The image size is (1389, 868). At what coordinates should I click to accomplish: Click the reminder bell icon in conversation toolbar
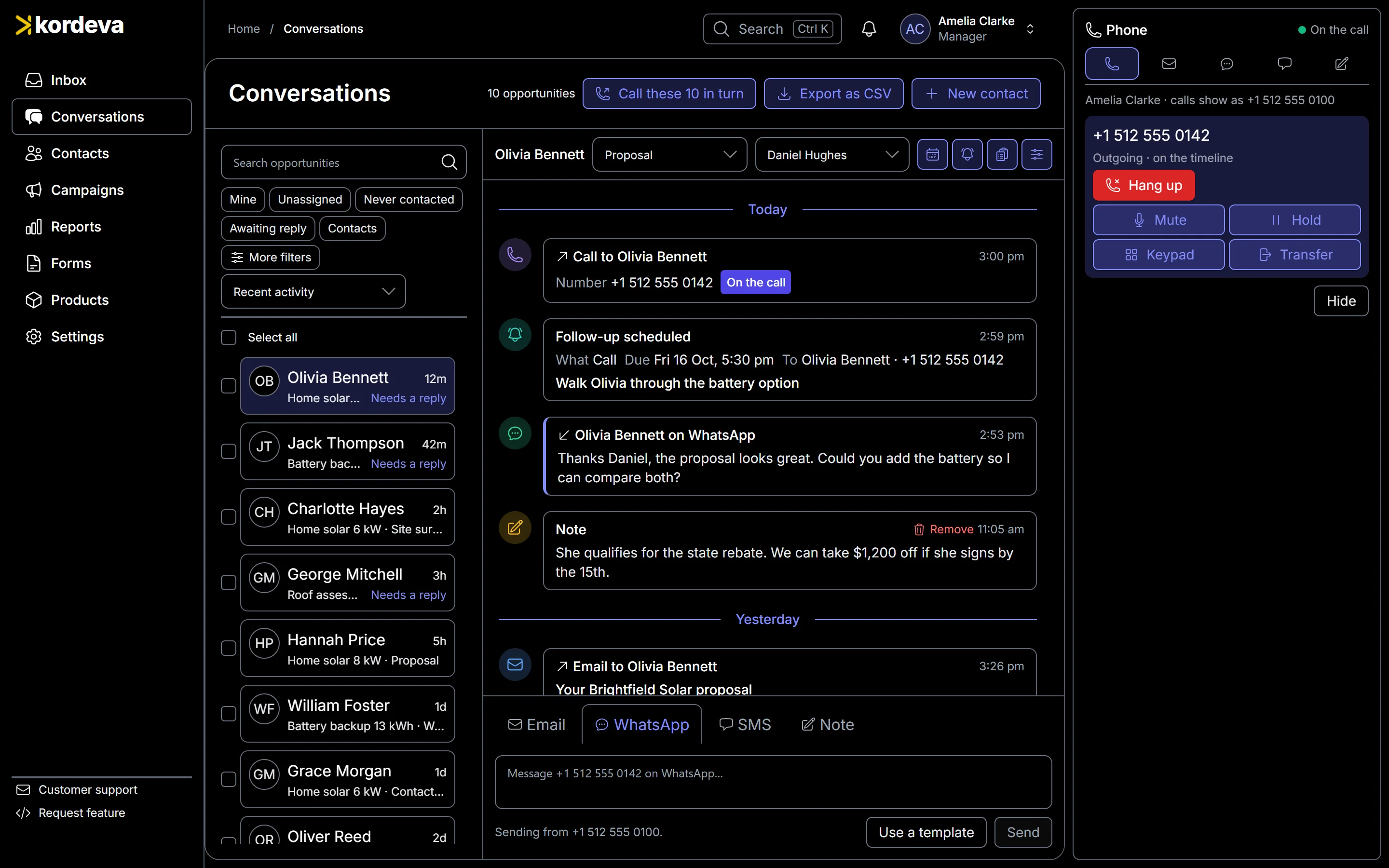pos(967,154)
